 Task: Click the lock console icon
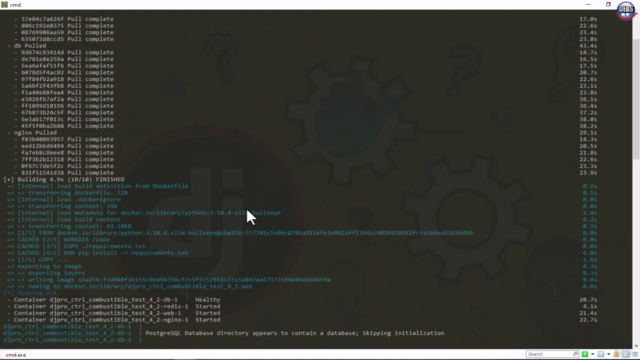tap(616, 354)
